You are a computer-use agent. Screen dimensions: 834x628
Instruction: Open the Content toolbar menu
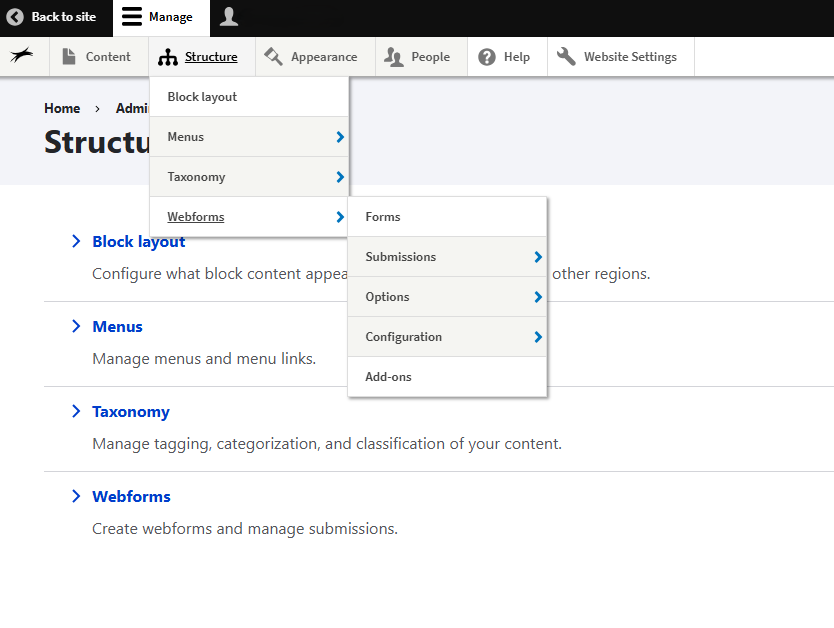coord(99,56)
